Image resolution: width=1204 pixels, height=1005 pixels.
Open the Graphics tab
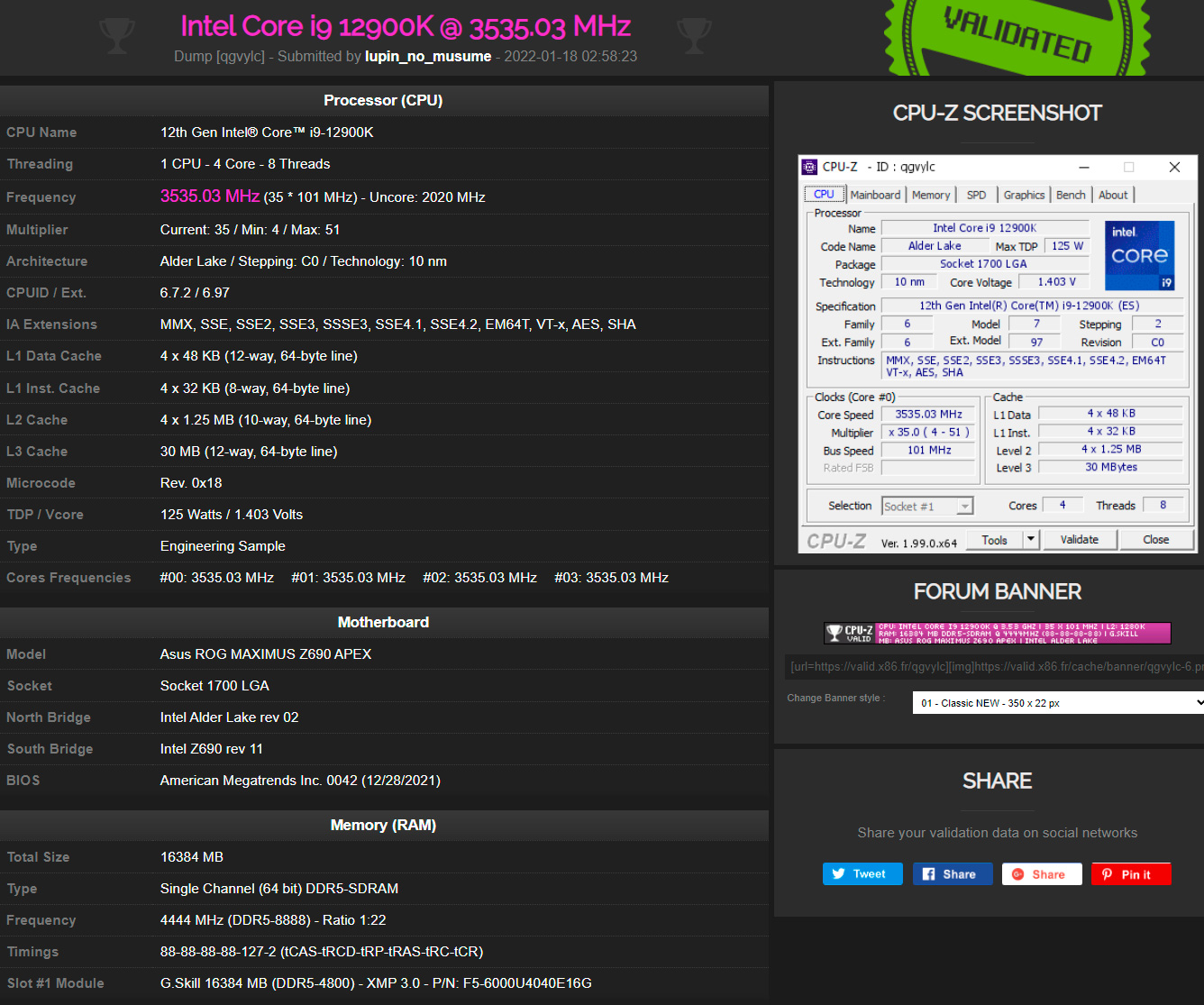[1024, 195]
